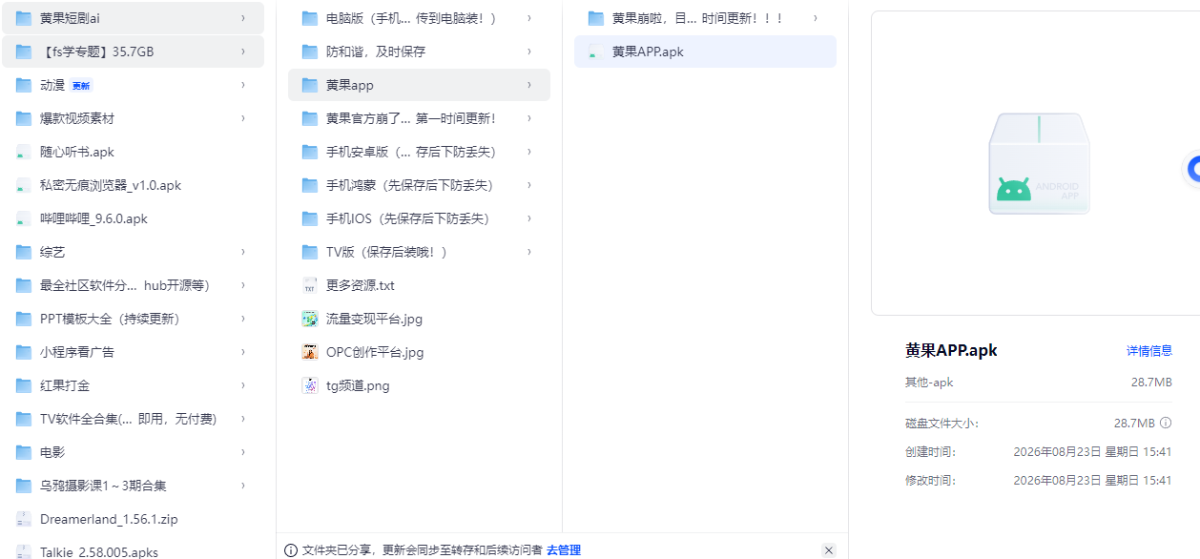Expand chevron of 黄果官方崩了 folder
This screenshot has width=1200, height=559.
[529, 118]
